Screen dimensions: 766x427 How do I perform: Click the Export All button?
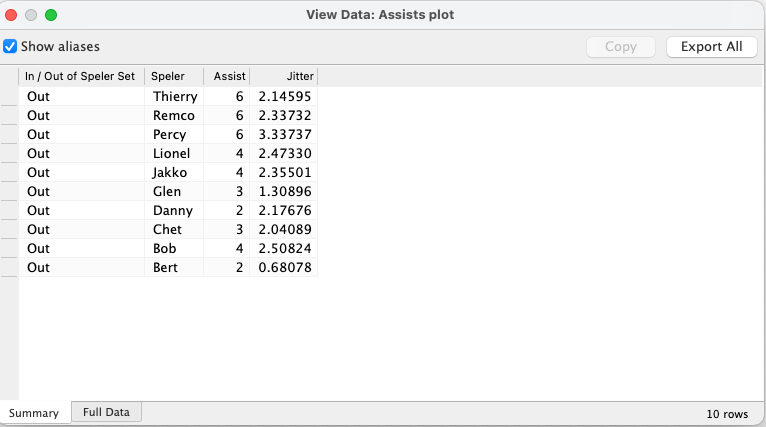click(711, 47)
